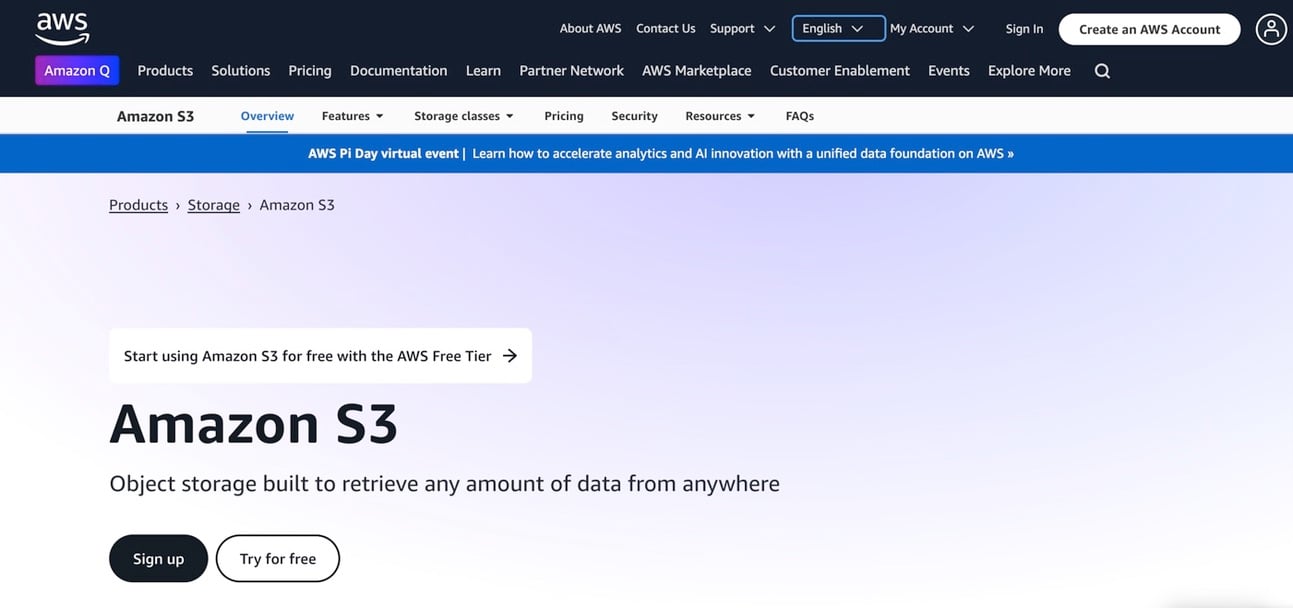Open the AWS Pi Day event banner
Viewport: 1293px width, 608px height.
click(661, 154)
